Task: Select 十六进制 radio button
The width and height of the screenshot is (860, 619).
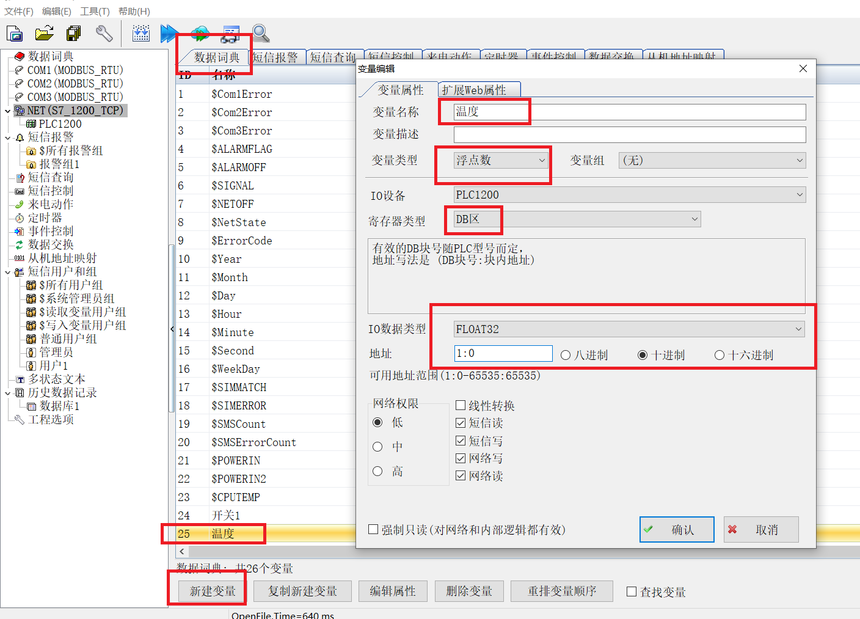Action: (x=720, y=355)
